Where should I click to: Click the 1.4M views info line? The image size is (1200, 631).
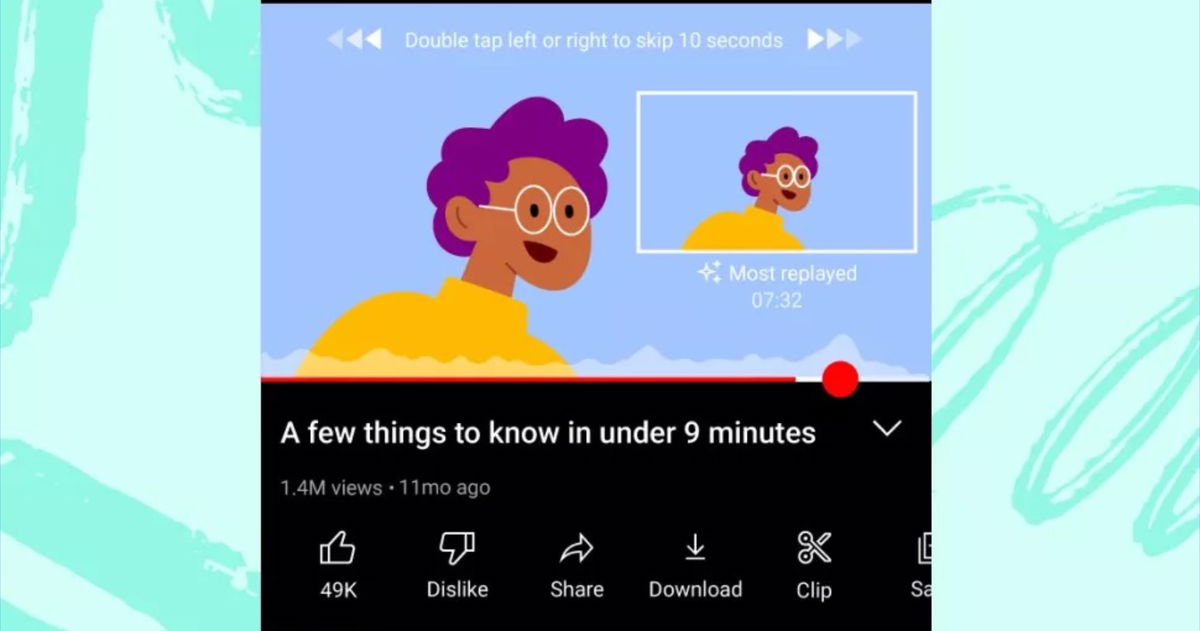[x=385, y=488]
